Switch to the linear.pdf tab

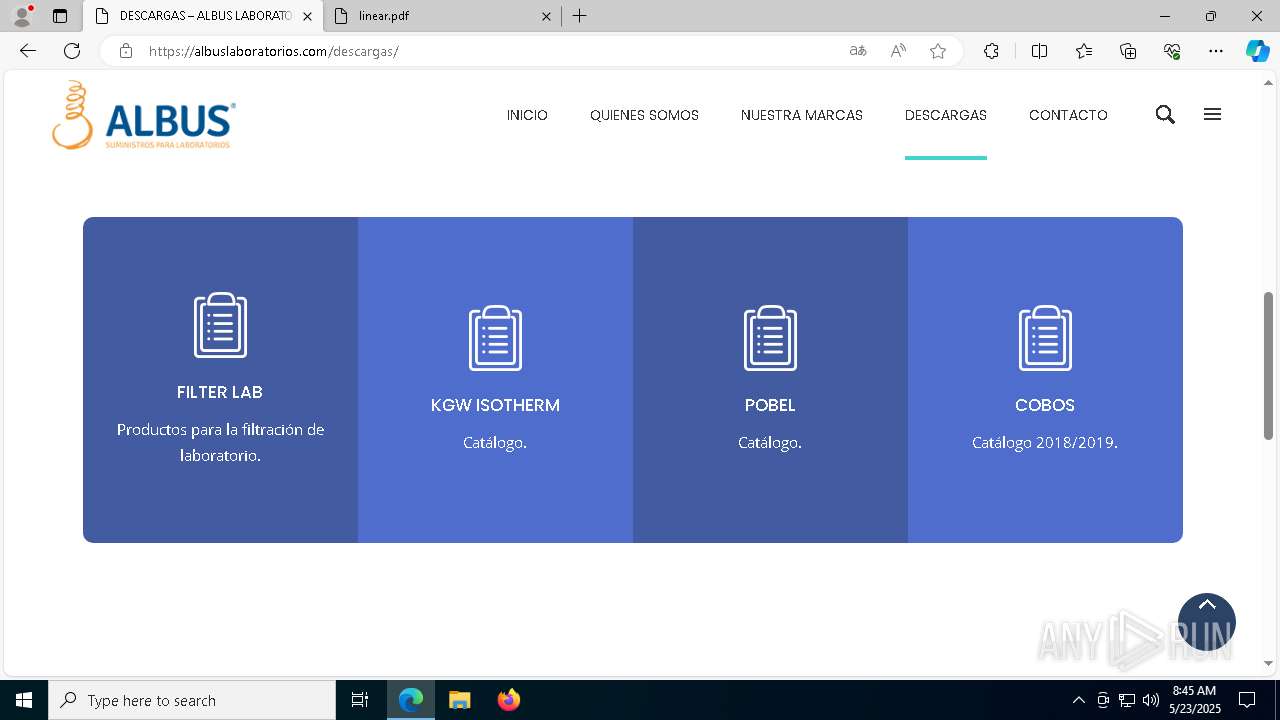pos(443,16)
